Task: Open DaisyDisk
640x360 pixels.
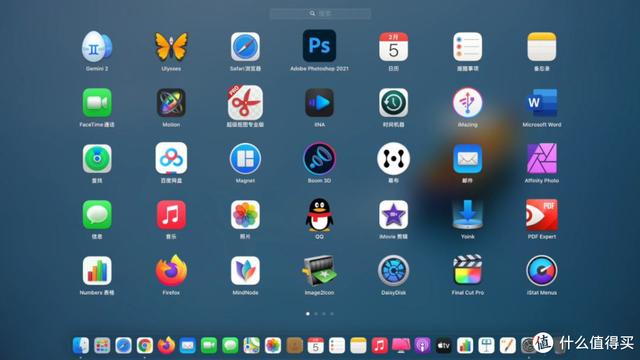Action: pyautogui.click(x=393, y=270)
